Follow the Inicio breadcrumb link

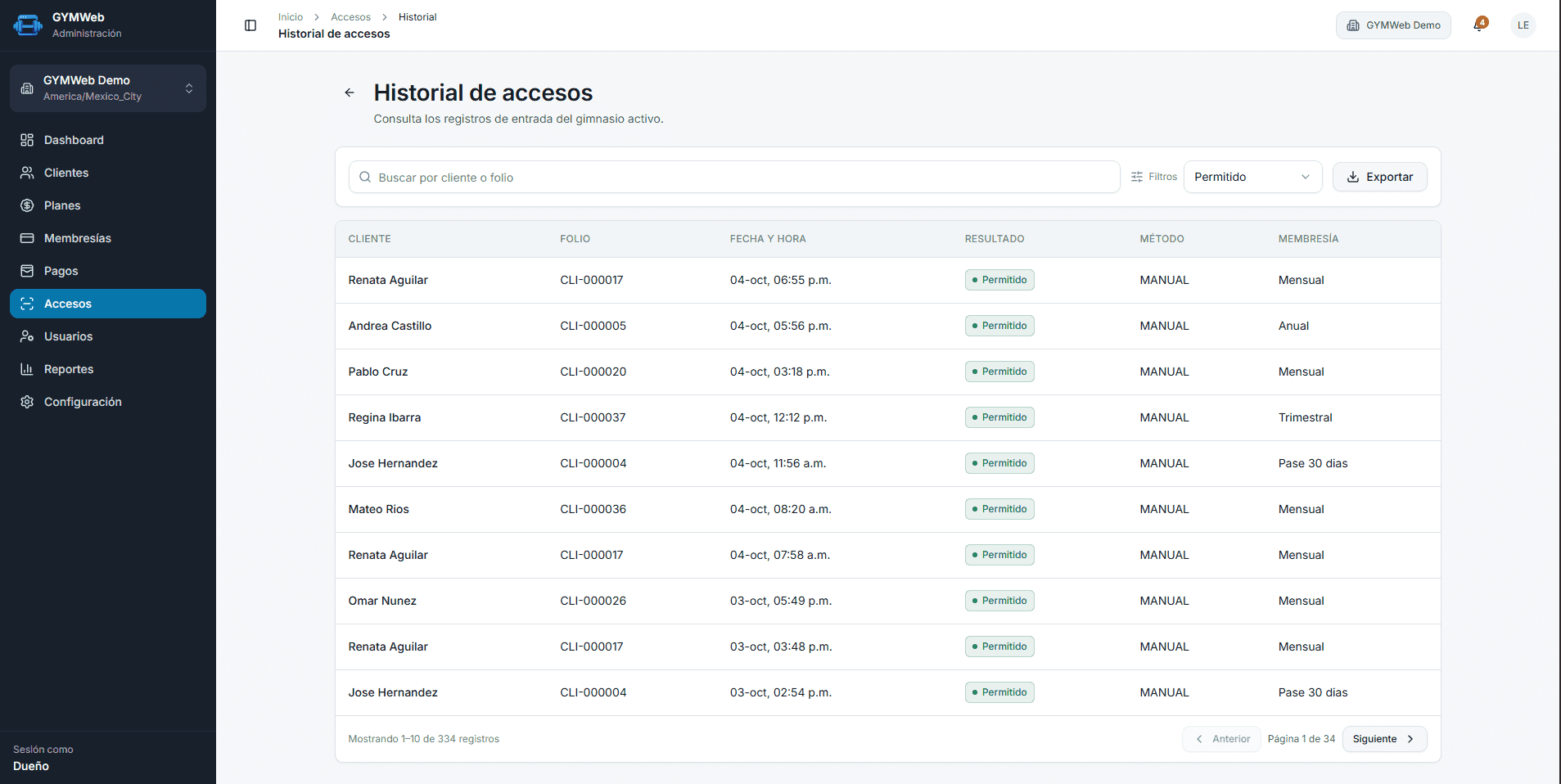coord(291,17)
